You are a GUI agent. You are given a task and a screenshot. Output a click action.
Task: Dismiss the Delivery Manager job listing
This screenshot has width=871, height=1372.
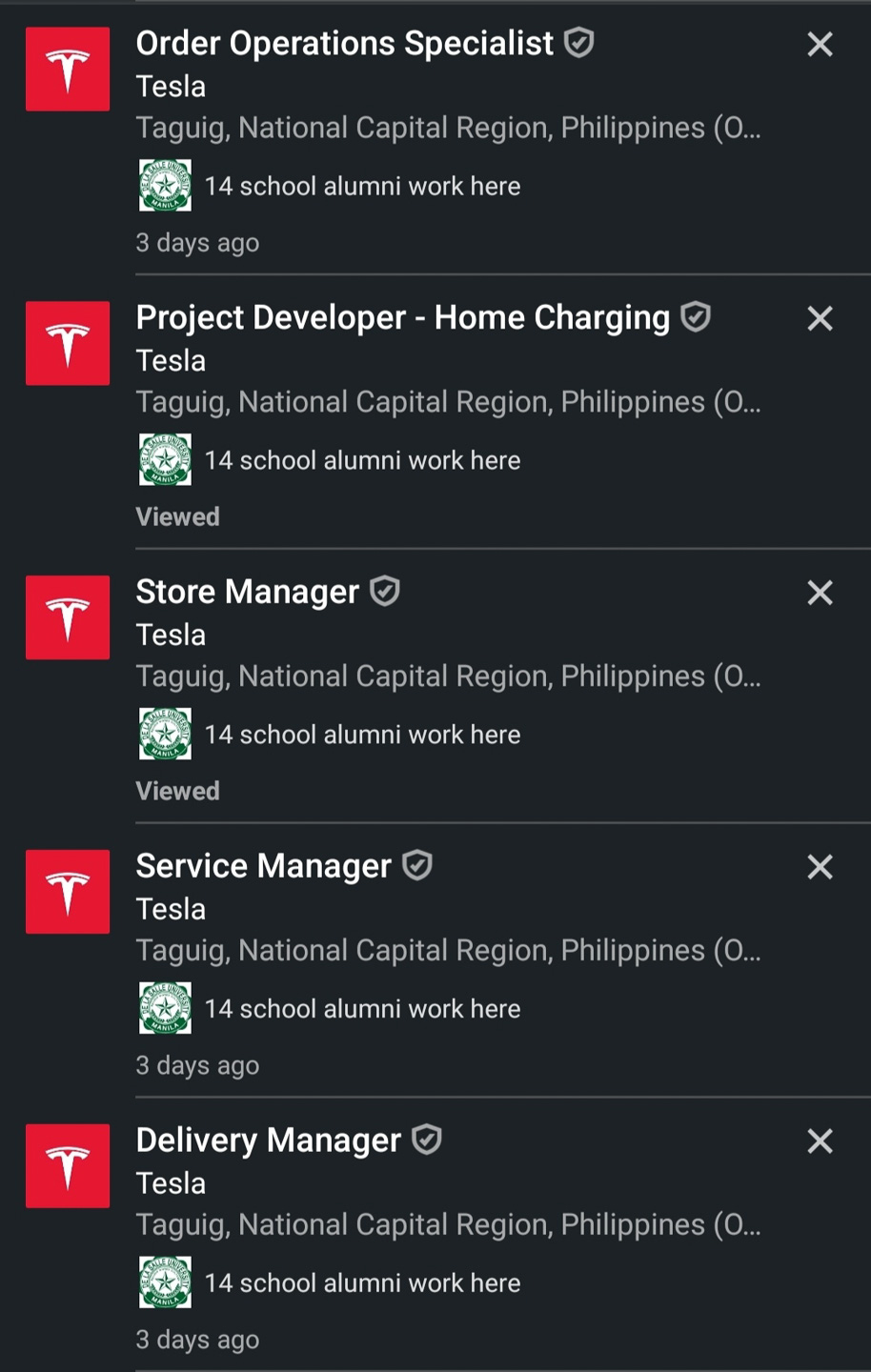pyautogui.click(x=820, y=1141)
